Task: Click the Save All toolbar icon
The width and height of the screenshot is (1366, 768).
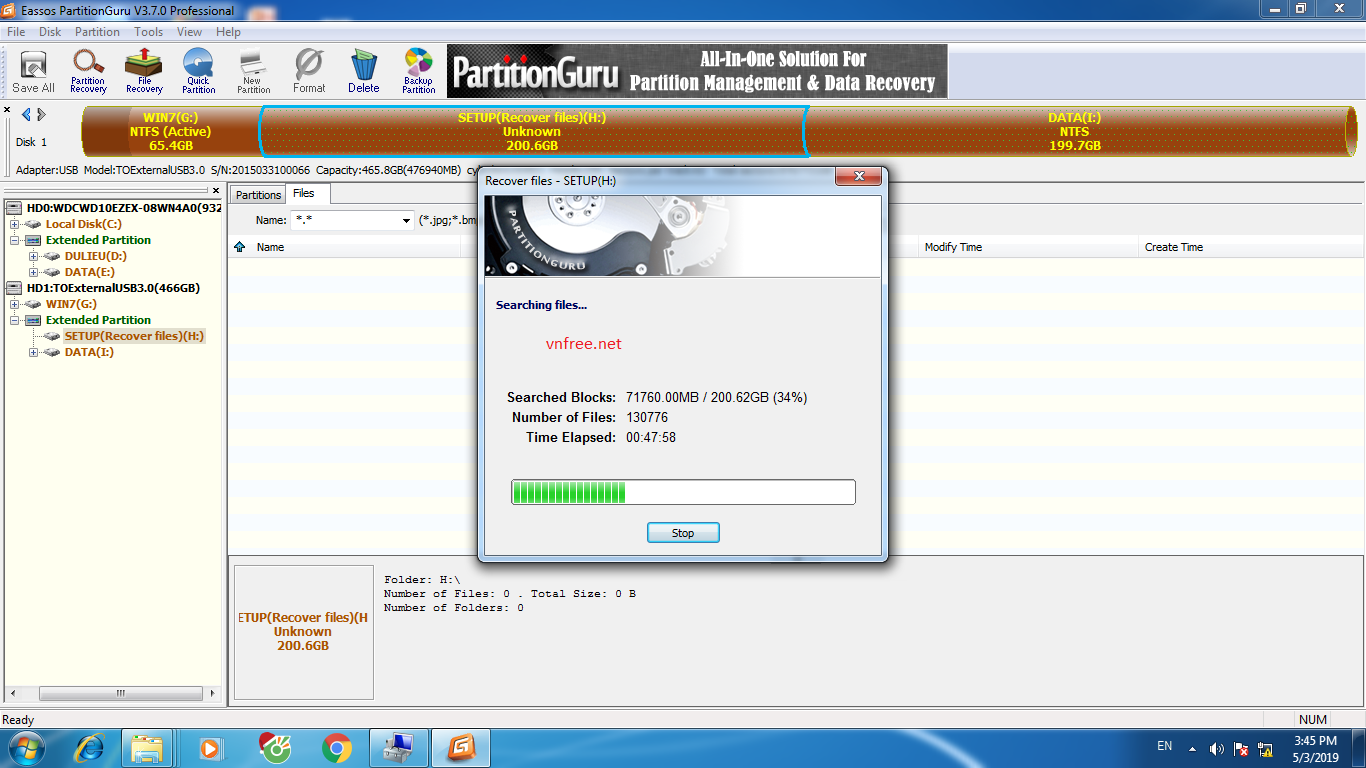Action: click(x=33, y=72)
